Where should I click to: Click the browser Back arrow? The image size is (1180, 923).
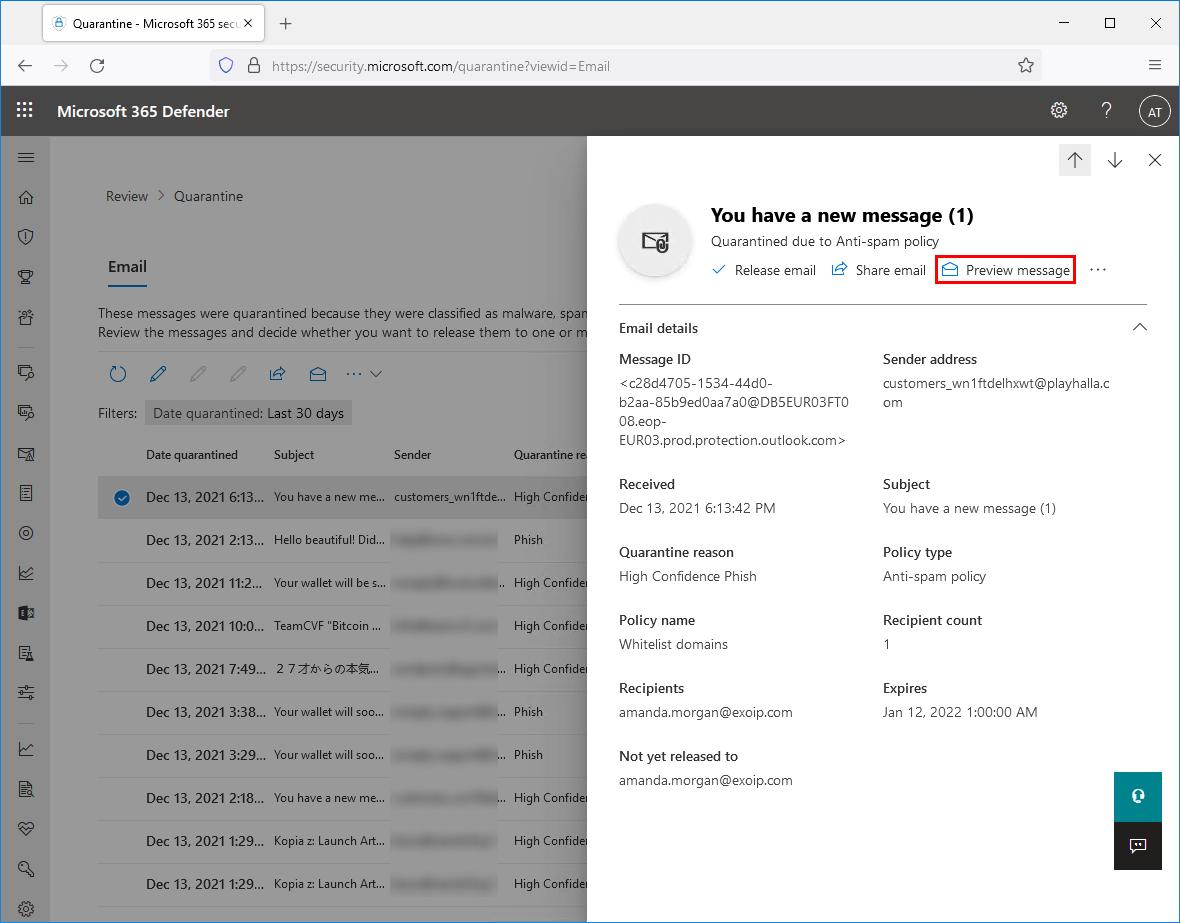click(x=25, y=65)
